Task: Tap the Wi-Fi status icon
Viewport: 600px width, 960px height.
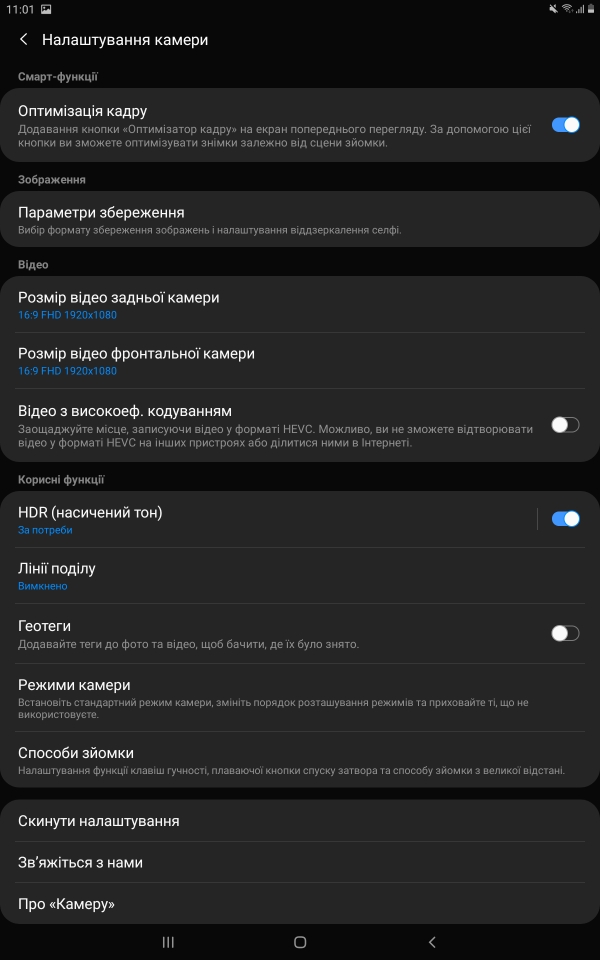Action: pos(568,9)
